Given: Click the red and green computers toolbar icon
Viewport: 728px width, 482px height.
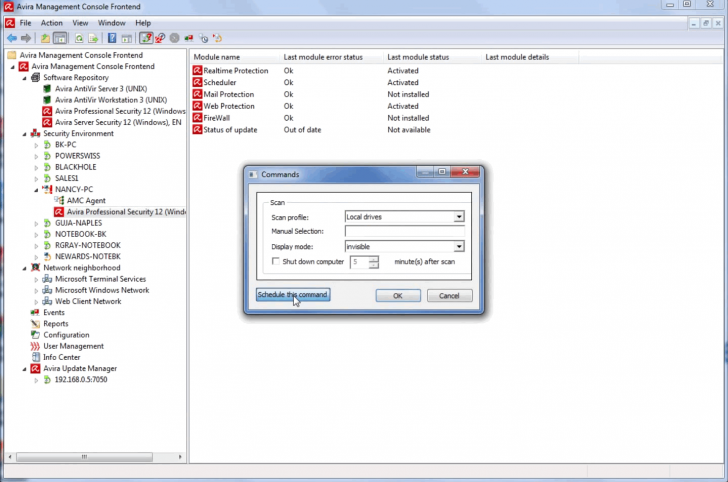Looking at the screenshot, I should pos(188,38).
